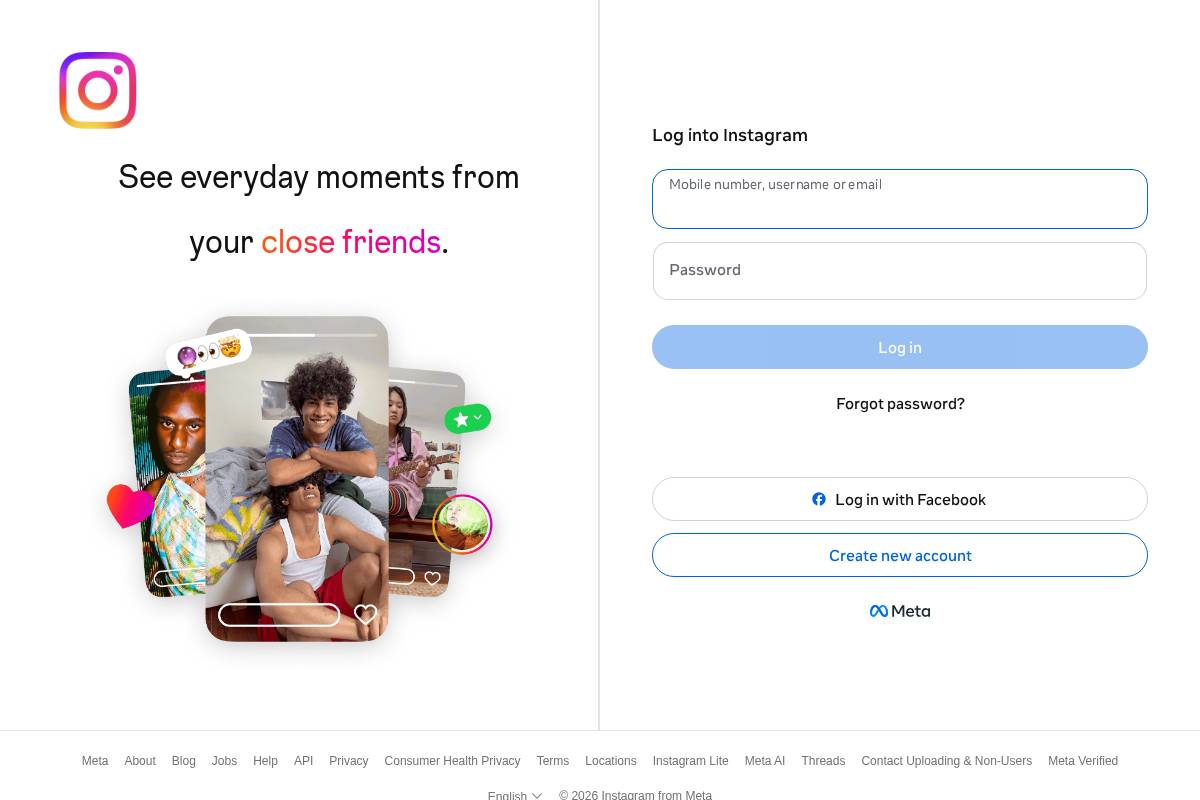The width and height of the screenshot is (1200, 800).
Task: Click into the Password field
Action: (900, 271)
